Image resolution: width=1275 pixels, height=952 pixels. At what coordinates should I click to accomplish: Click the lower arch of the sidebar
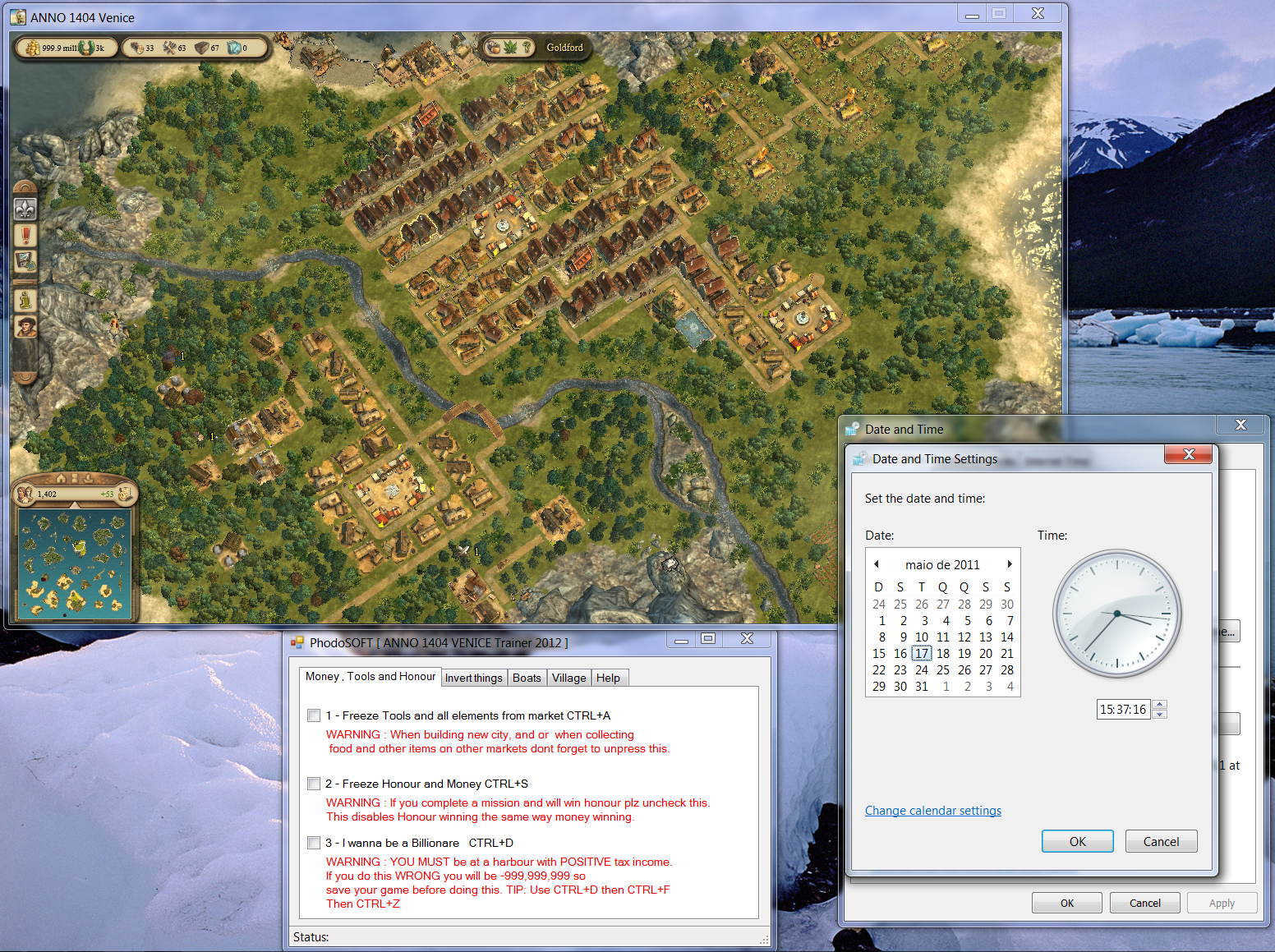click(25, 376)
